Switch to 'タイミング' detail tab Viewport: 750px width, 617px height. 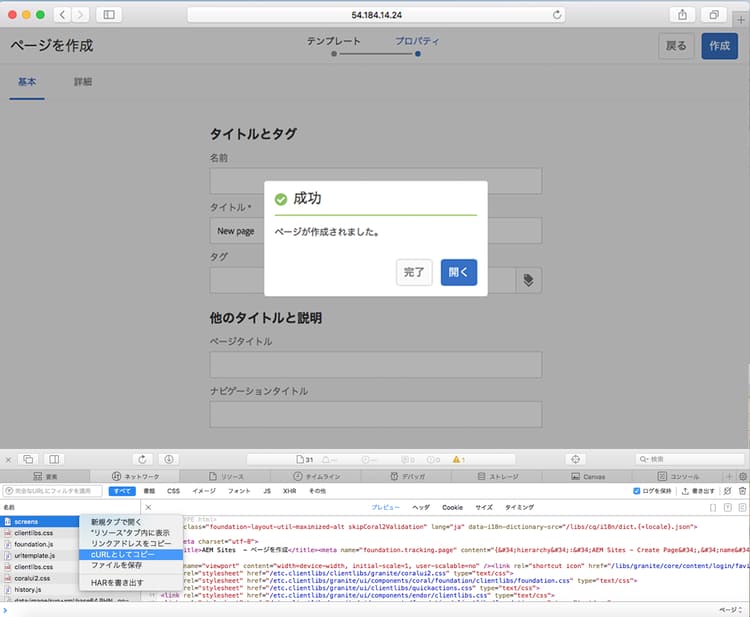(x=519, y=507)
